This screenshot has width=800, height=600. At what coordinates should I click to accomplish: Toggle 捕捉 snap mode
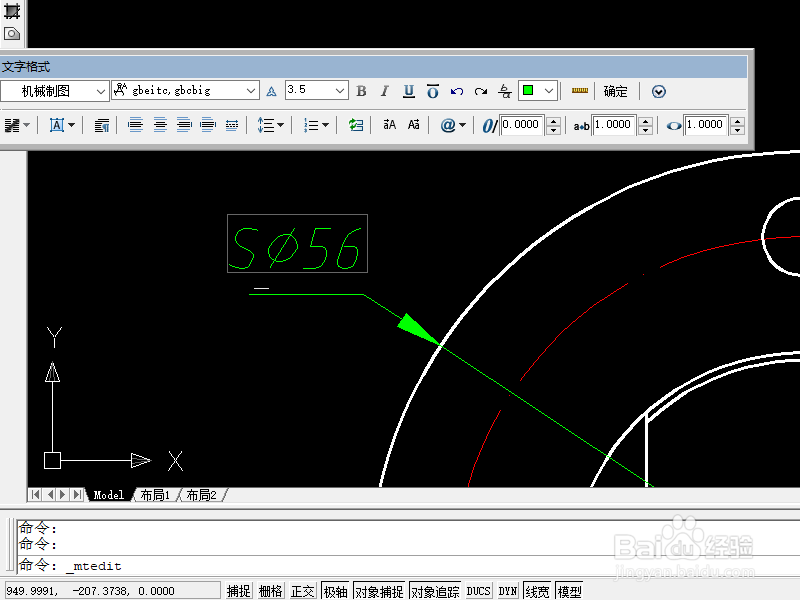[x=238, y=591]
